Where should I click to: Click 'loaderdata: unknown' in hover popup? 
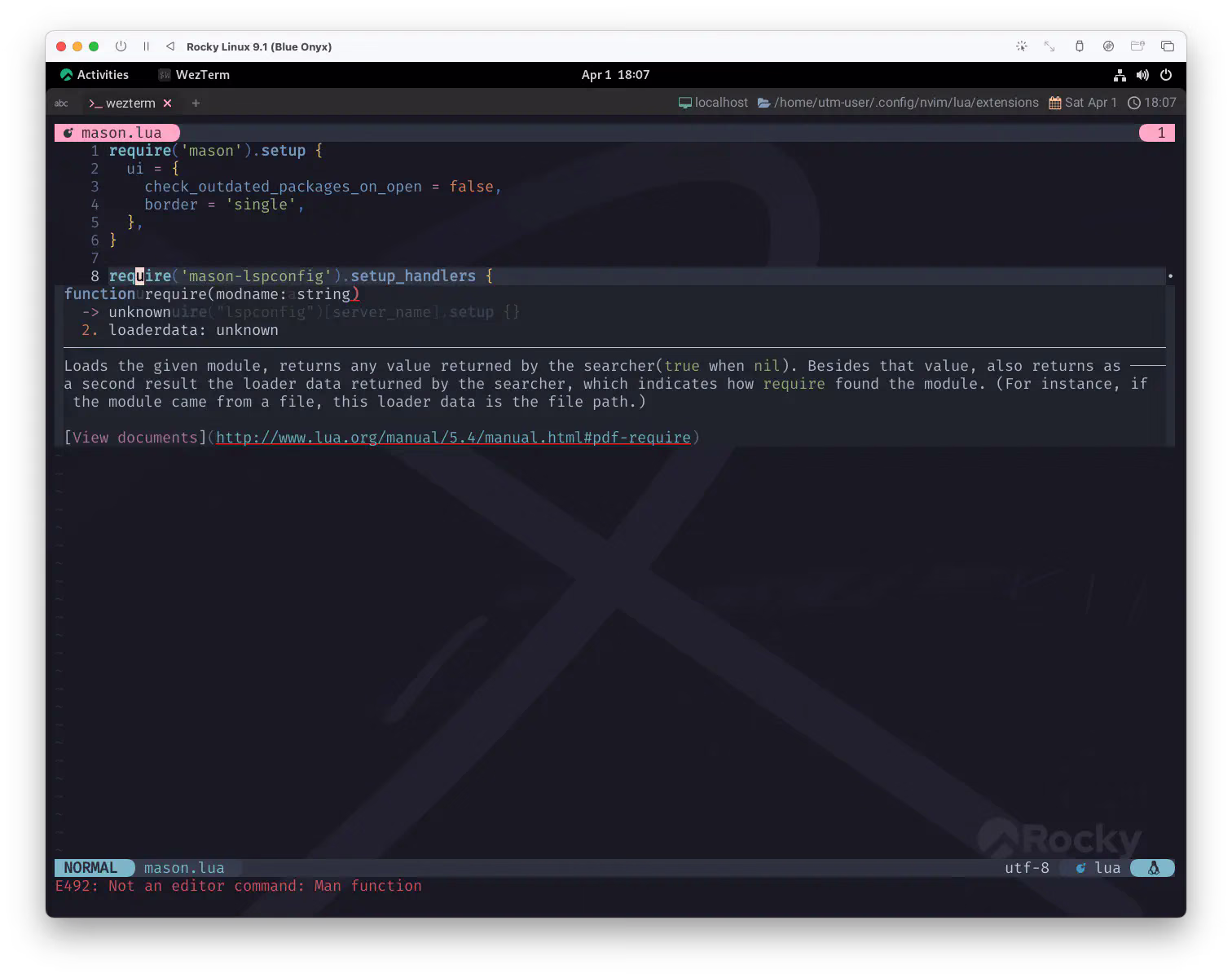tap(193, 330)
